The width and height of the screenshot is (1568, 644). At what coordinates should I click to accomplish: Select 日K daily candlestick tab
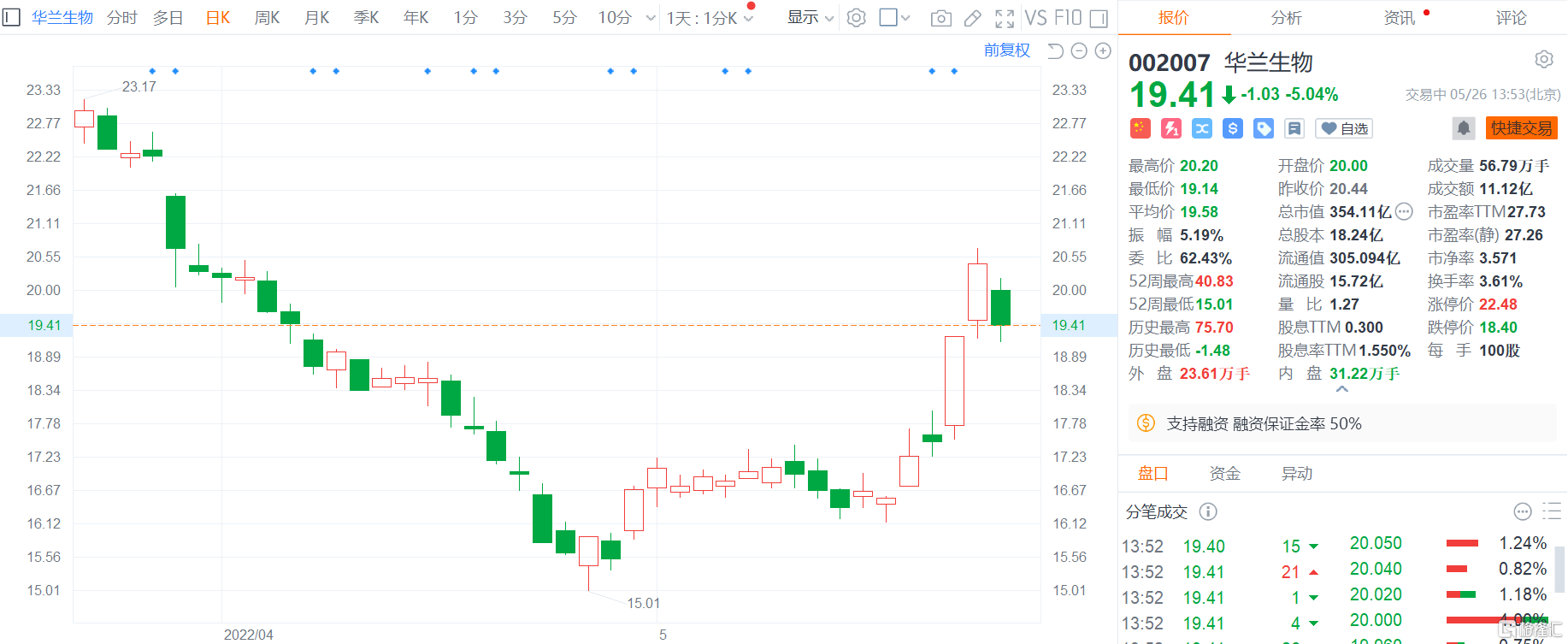(x=218, y=18)
